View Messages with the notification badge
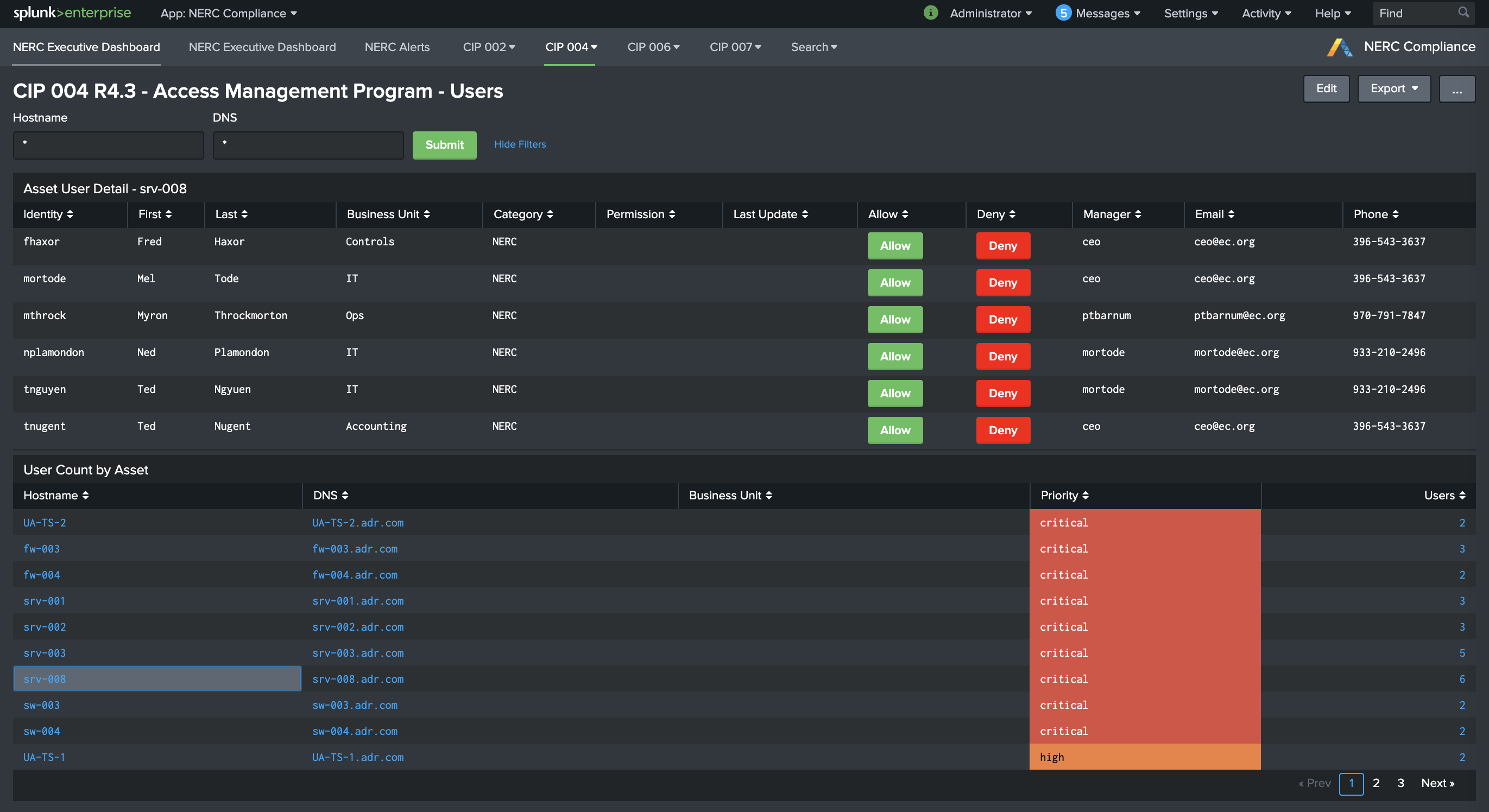The width and height of the screenshot is (1489, 812). point(1097,12)
